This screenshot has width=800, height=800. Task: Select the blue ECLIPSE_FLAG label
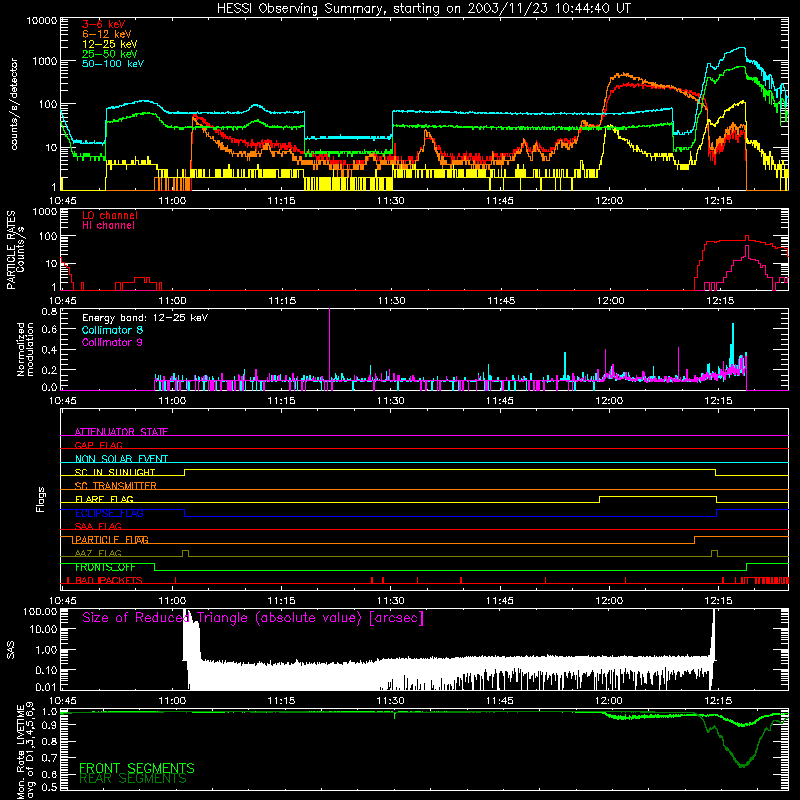(109, 513)
